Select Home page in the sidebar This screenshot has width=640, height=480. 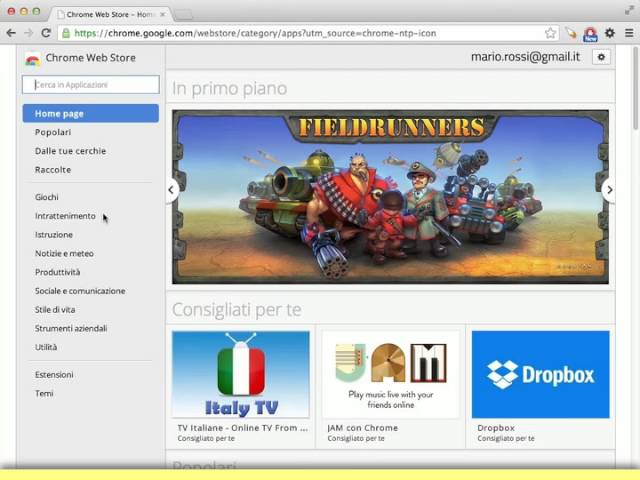click(91, 113)
